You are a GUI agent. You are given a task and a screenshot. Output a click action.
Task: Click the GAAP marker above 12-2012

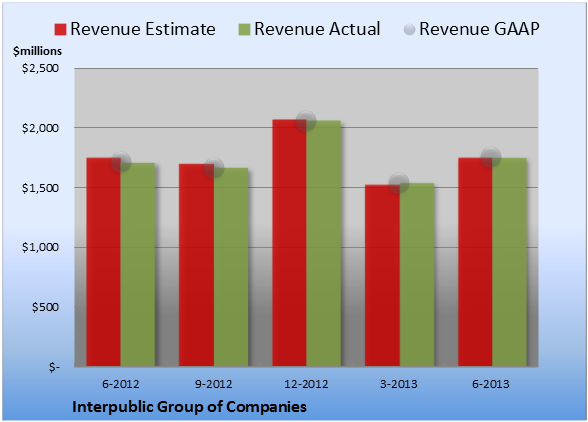[x=306, y=121]
